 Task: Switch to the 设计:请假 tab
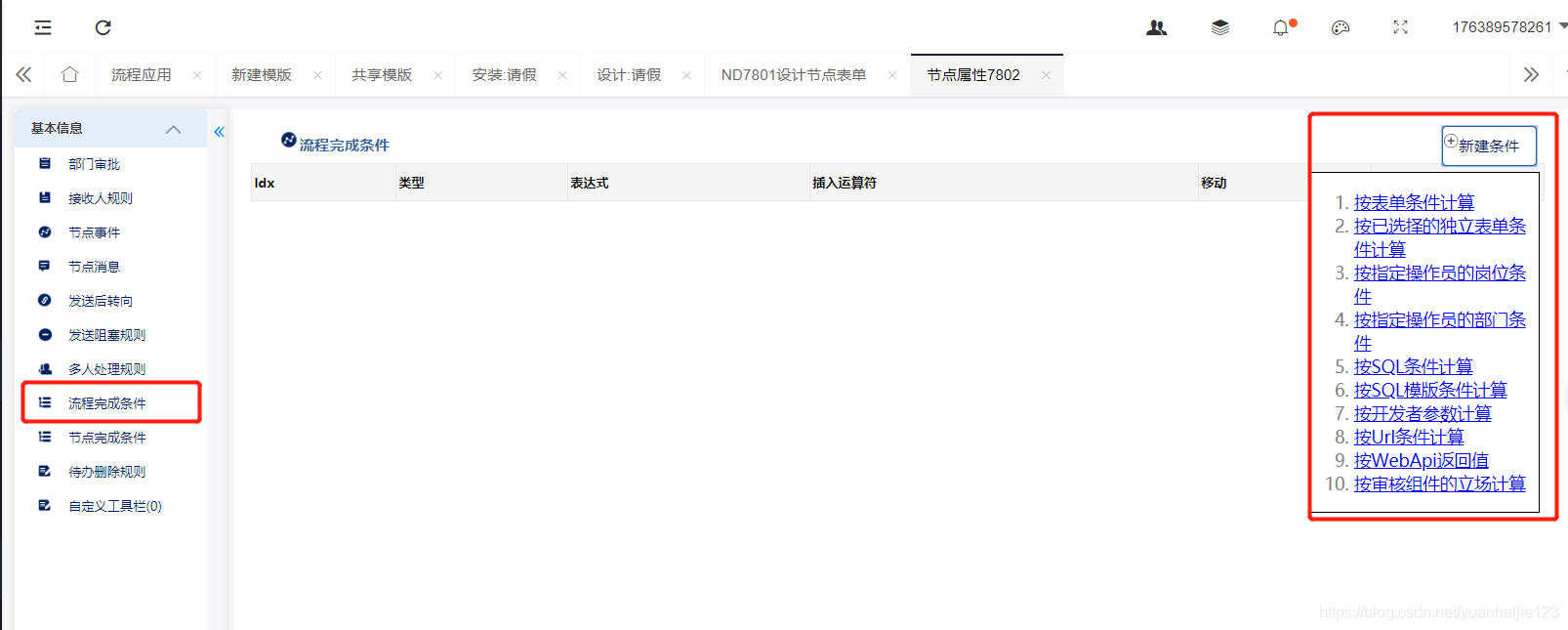[x=629, y=75]
